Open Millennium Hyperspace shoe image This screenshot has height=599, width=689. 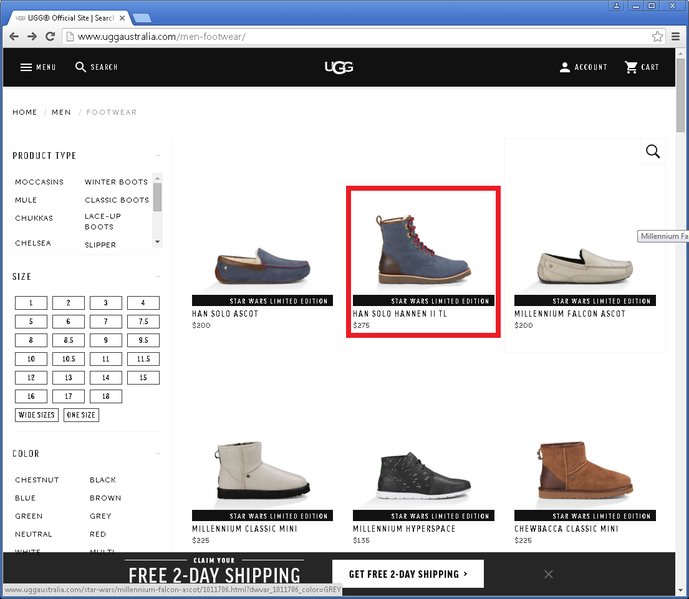point(423,475)
